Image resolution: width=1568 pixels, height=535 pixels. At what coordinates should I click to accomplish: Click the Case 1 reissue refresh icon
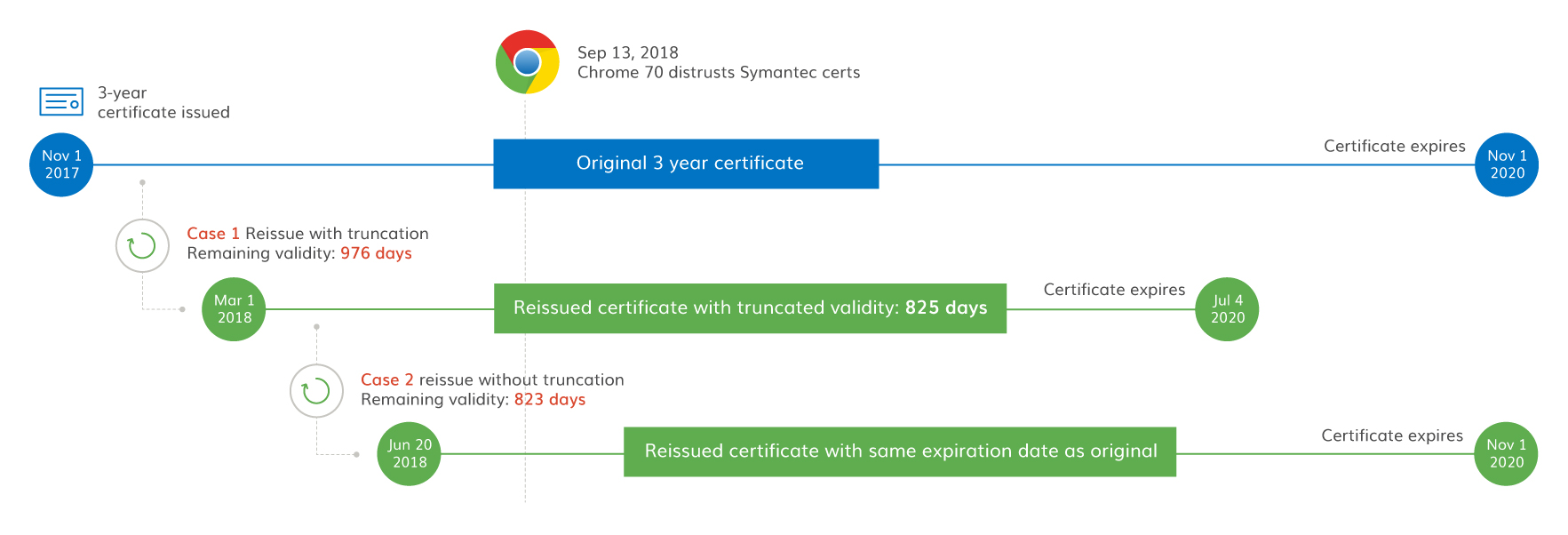tap(142, 246)
